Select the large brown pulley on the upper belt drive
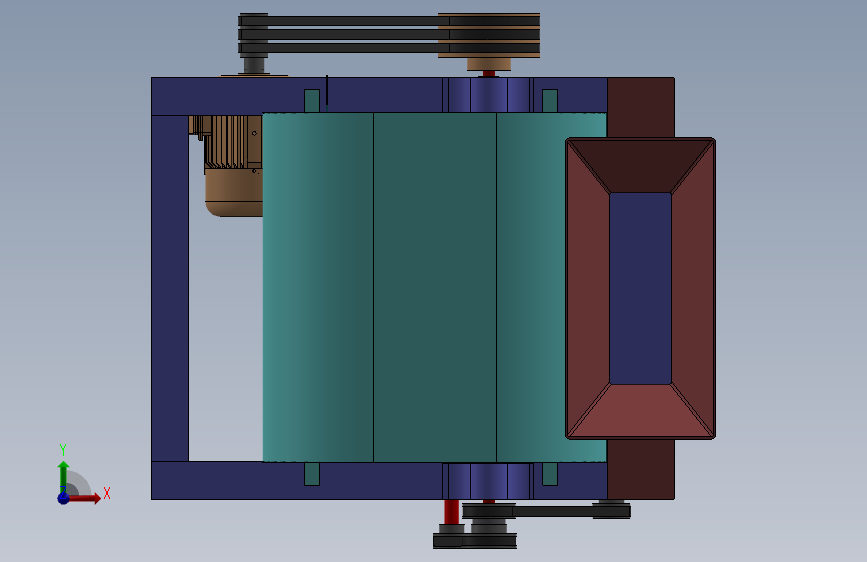The image size is (867, 562). pos(489,35)
